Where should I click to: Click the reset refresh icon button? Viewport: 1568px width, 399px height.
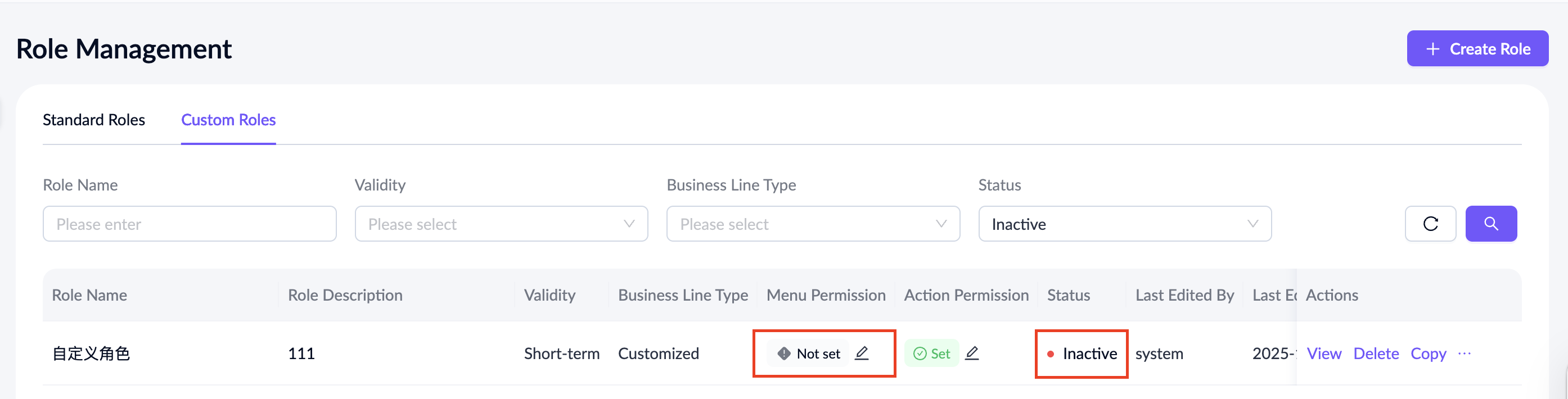click(x=1430, y=224)
